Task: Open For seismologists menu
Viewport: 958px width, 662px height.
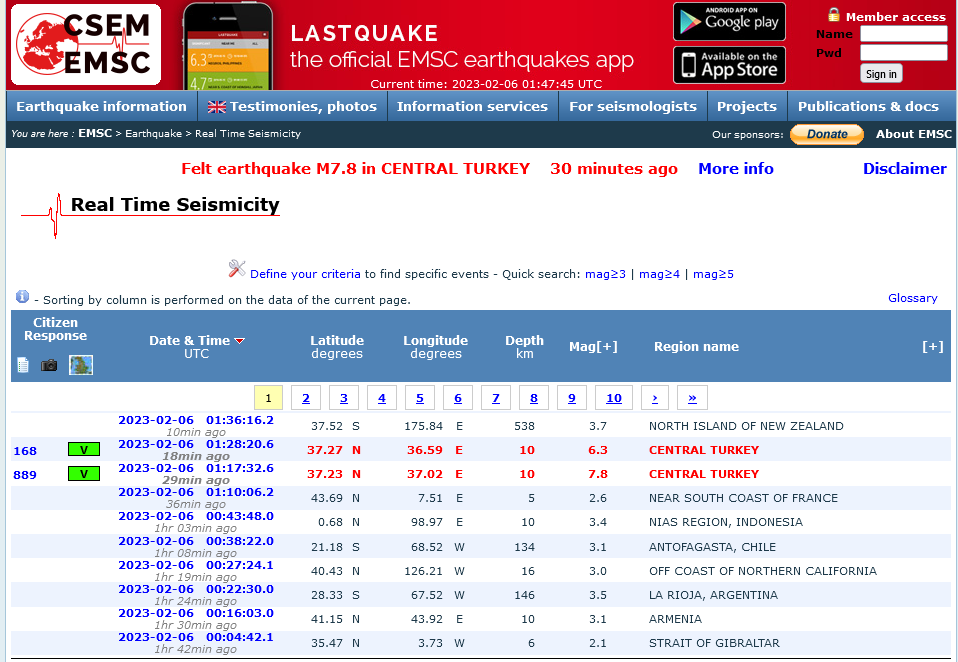Action: (x=633, y=106)
